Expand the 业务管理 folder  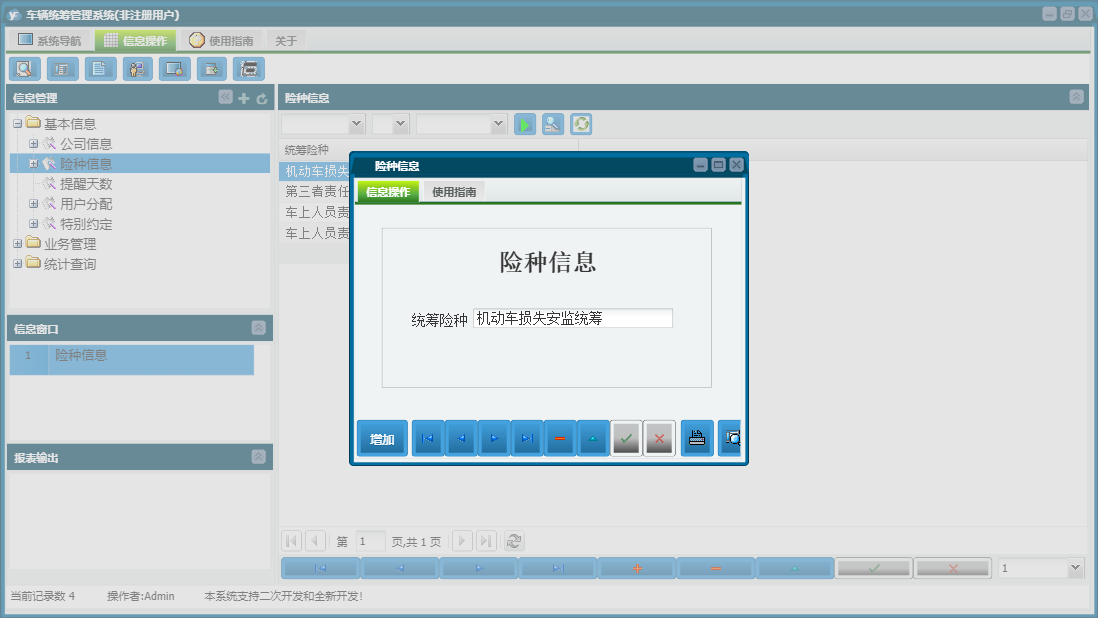[16, 243]
